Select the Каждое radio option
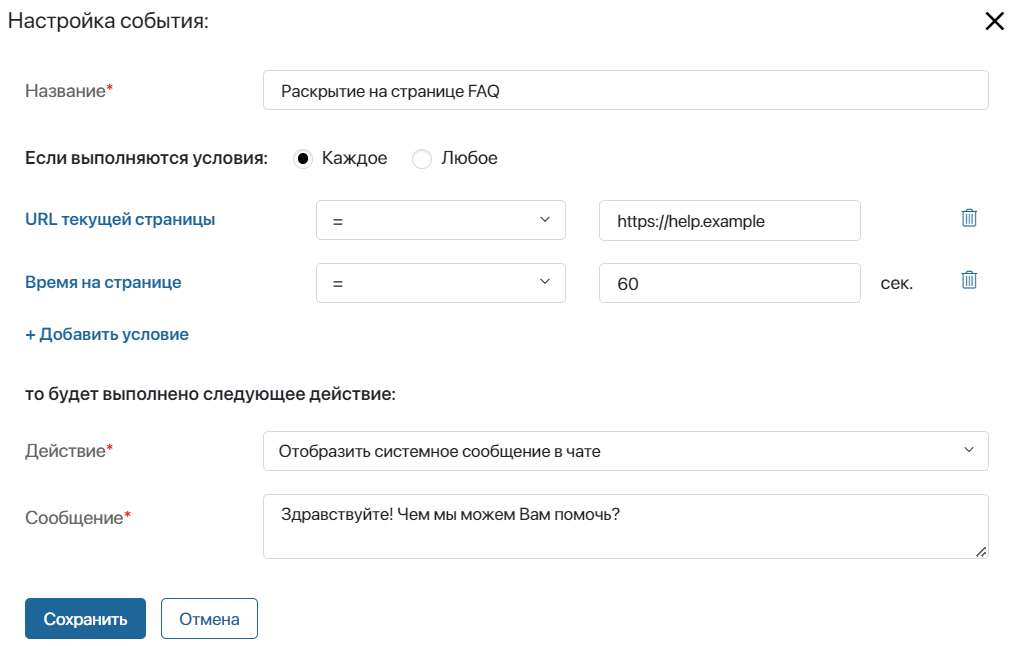The width and height of the screenshot is (1017, 646). point(304,159)
